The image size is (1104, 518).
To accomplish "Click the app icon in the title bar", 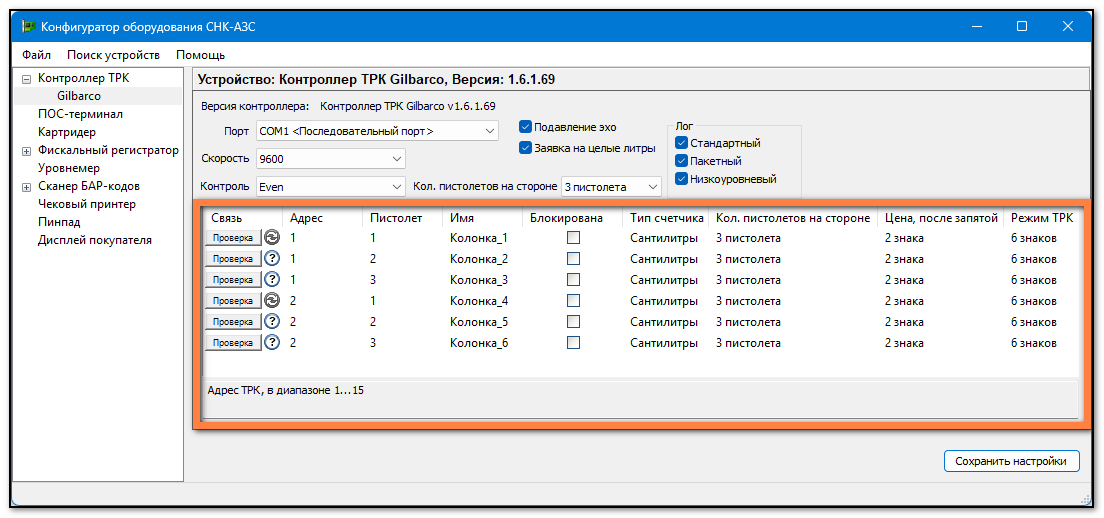I will 29,27.
